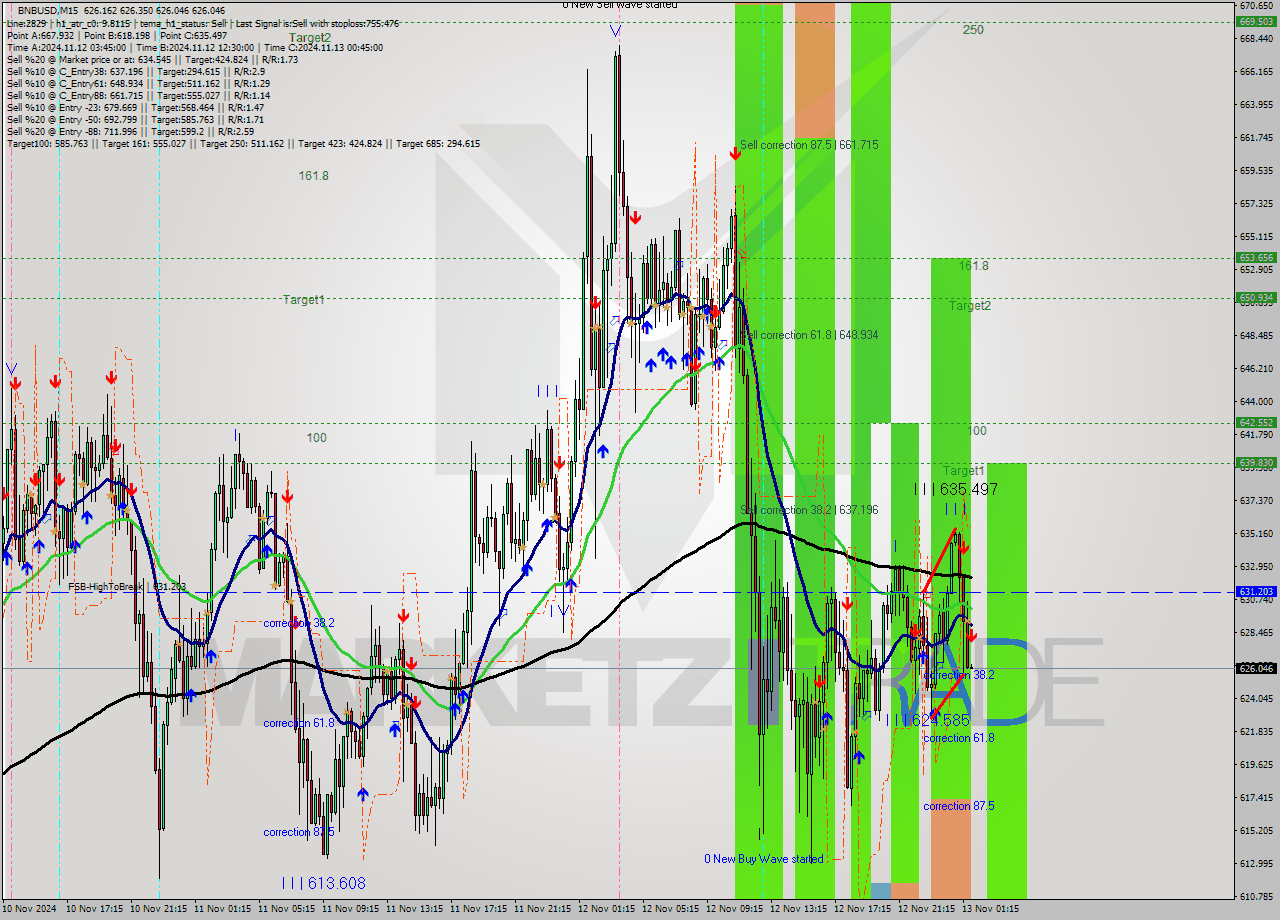This screenshot has height=920, width=1280.
Task: Click the '| | | 613.608' low marker label
Action: tap(323, 883)
